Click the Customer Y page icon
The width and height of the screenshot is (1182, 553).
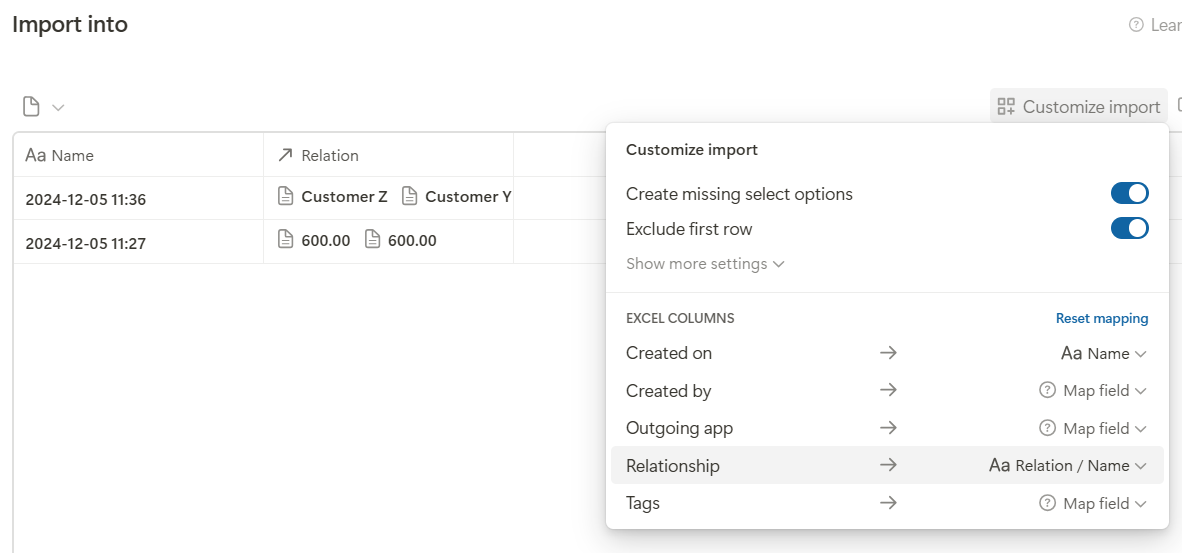[409, 197]
